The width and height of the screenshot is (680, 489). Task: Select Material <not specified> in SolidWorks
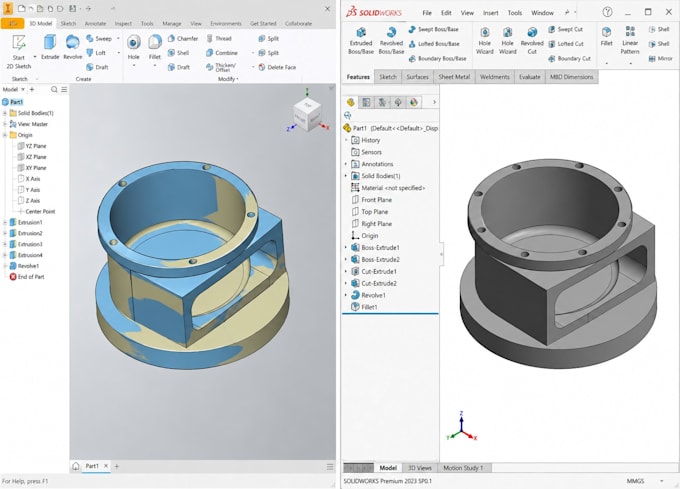click(x=388, y=188)
